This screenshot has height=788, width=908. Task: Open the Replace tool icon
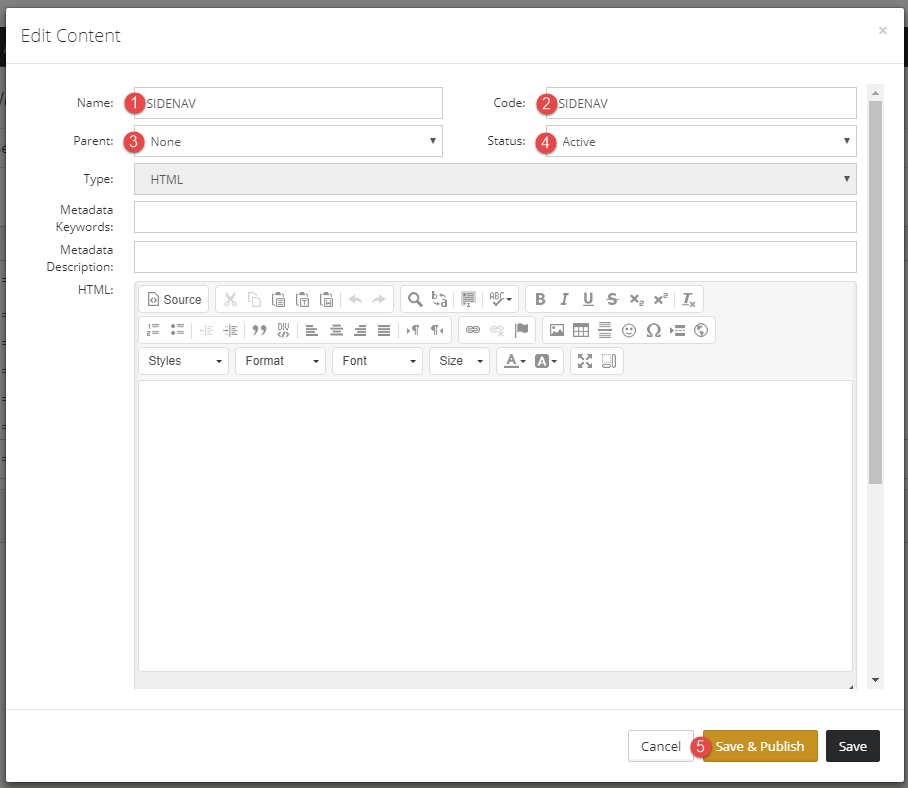pos(440,299)
